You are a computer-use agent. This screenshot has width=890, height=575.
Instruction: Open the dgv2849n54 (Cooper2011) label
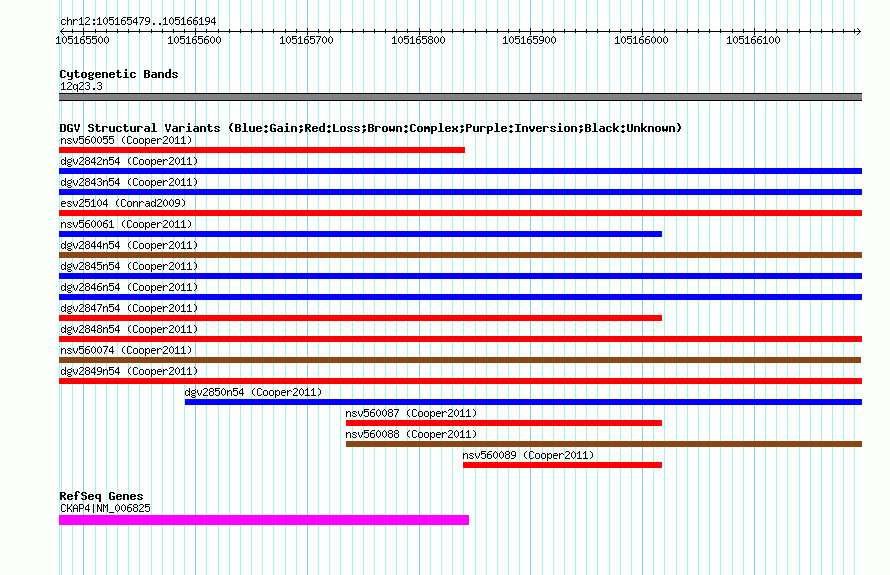pos(129,371)
